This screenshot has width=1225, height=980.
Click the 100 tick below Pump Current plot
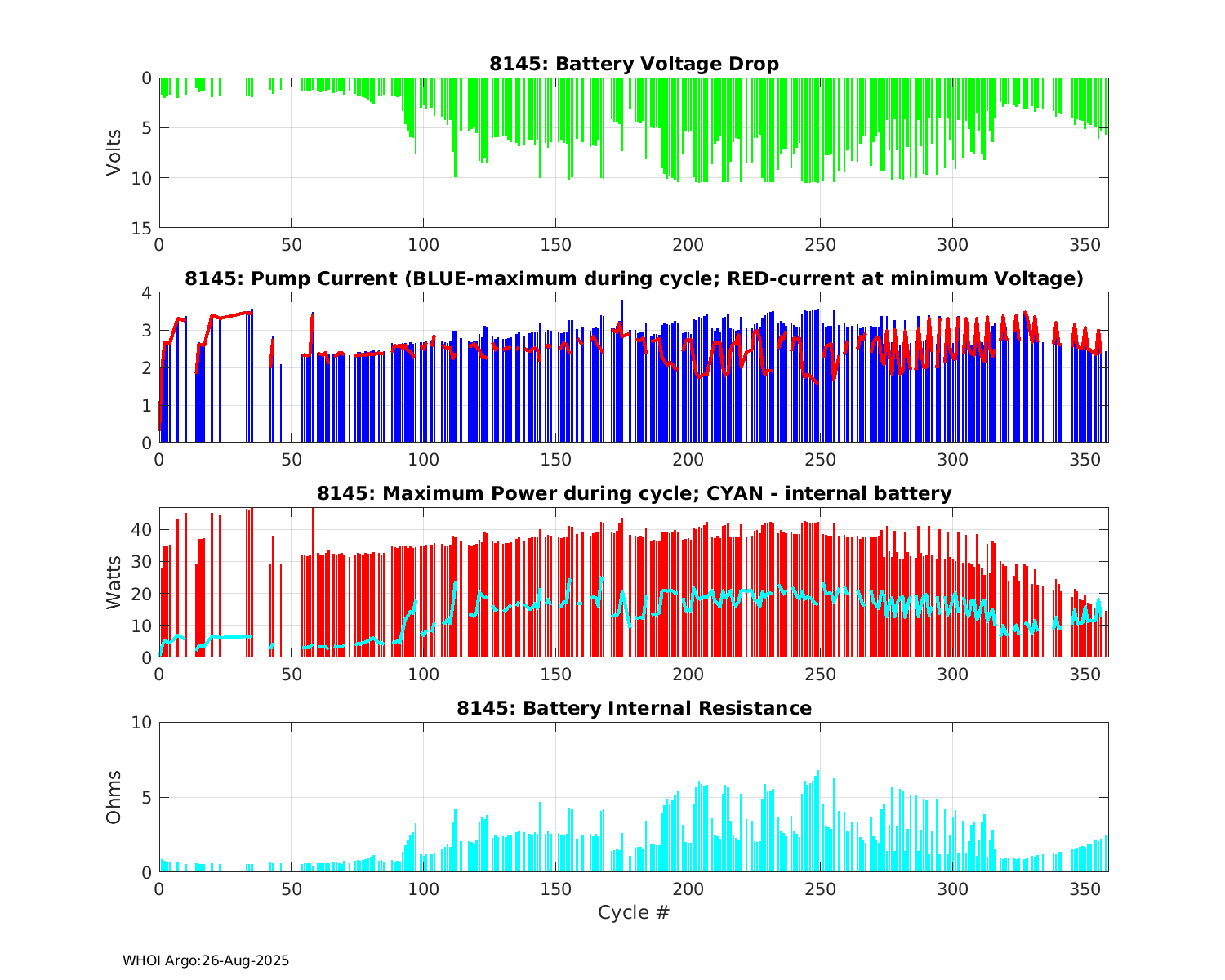point(423,459)
